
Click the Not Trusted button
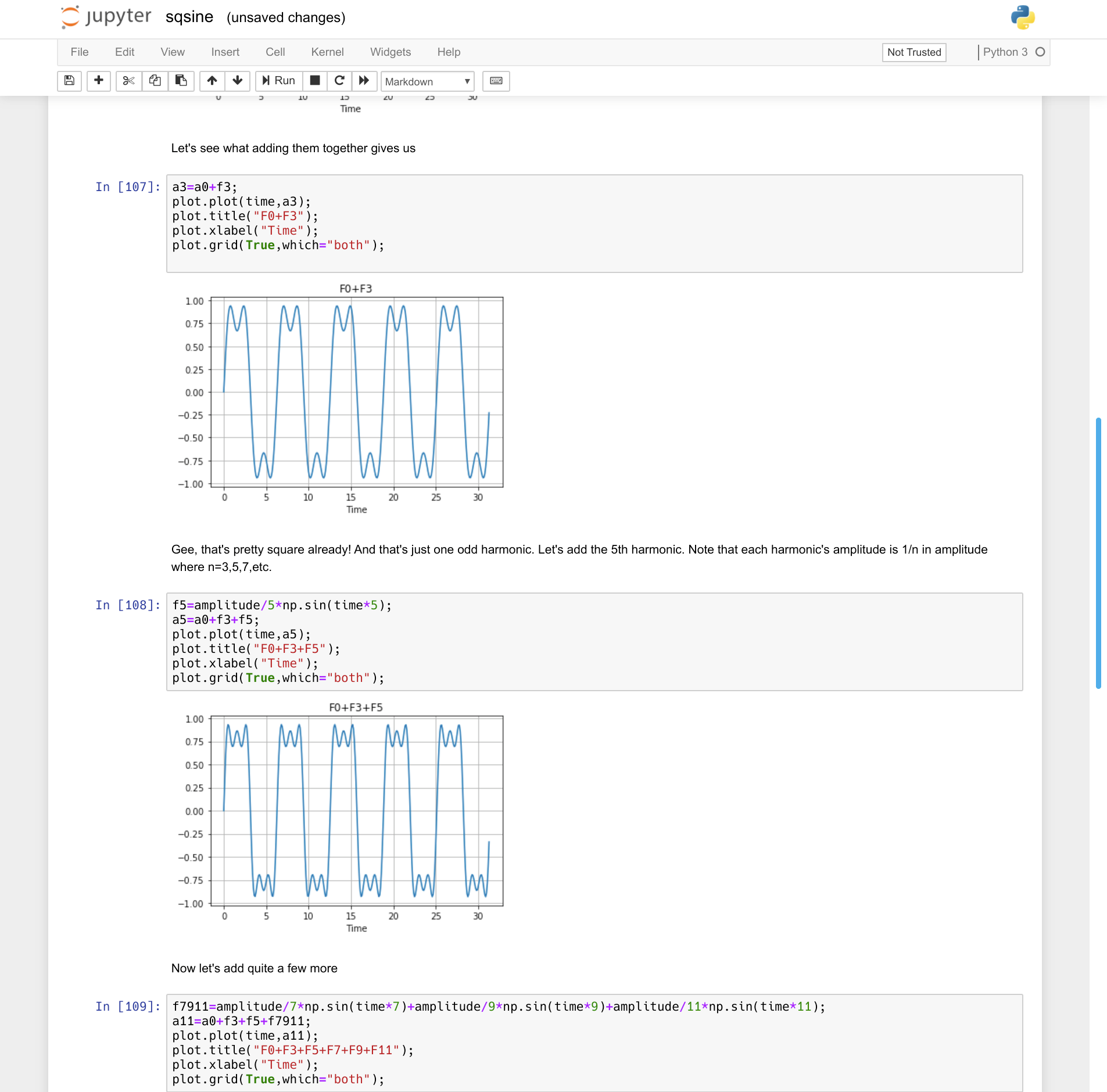(x=913, y=52)
